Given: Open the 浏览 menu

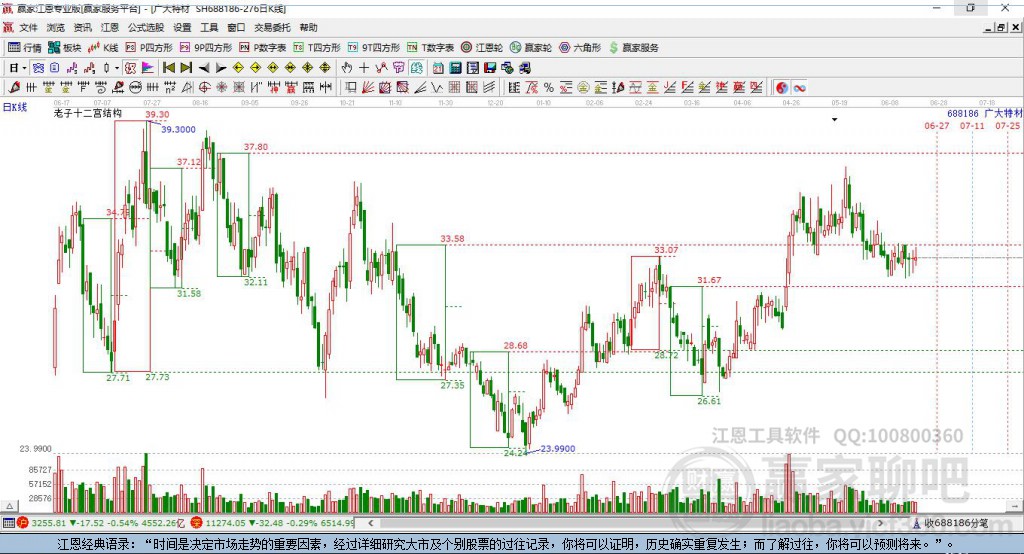Looking at the screenshot, I should coord(56,27).
